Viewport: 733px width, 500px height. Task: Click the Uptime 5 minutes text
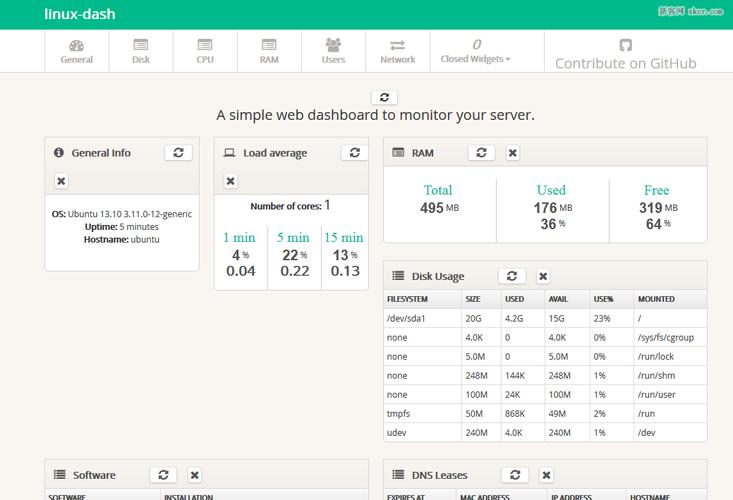pyautogui.click(x=122, y=227)
